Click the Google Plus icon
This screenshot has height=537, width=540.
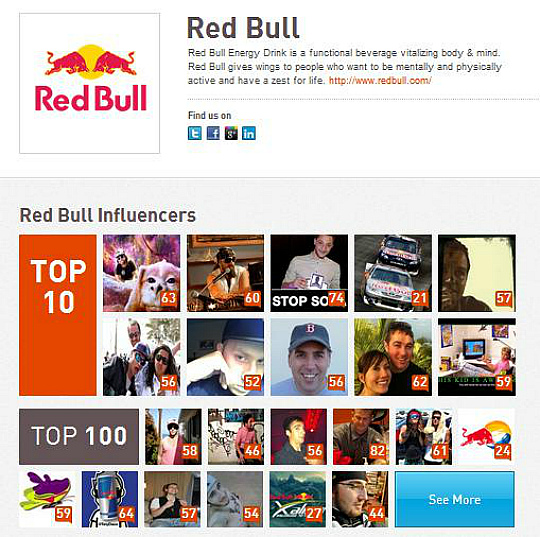coord(231,133)
